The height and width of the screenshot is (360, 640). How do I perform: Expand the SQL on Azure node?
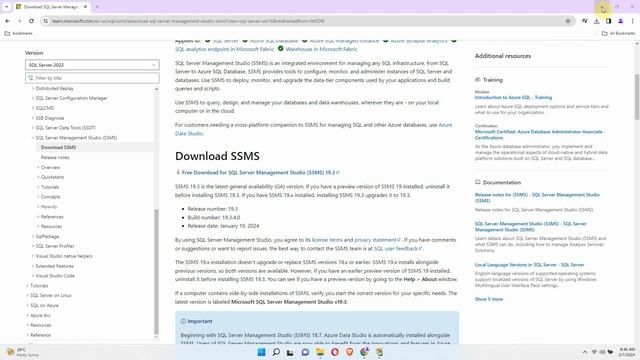point(28,305)
